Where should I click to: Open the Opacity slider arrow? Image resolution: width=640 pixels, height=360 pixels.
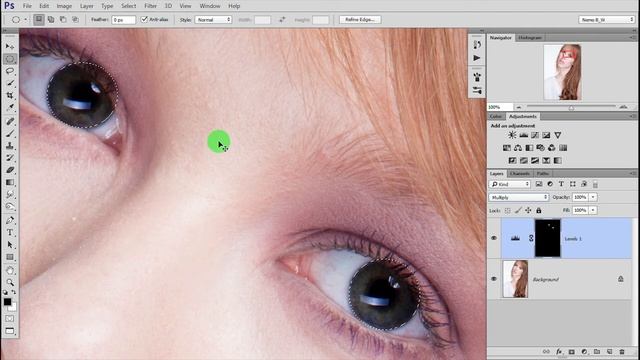click(593, 198)
